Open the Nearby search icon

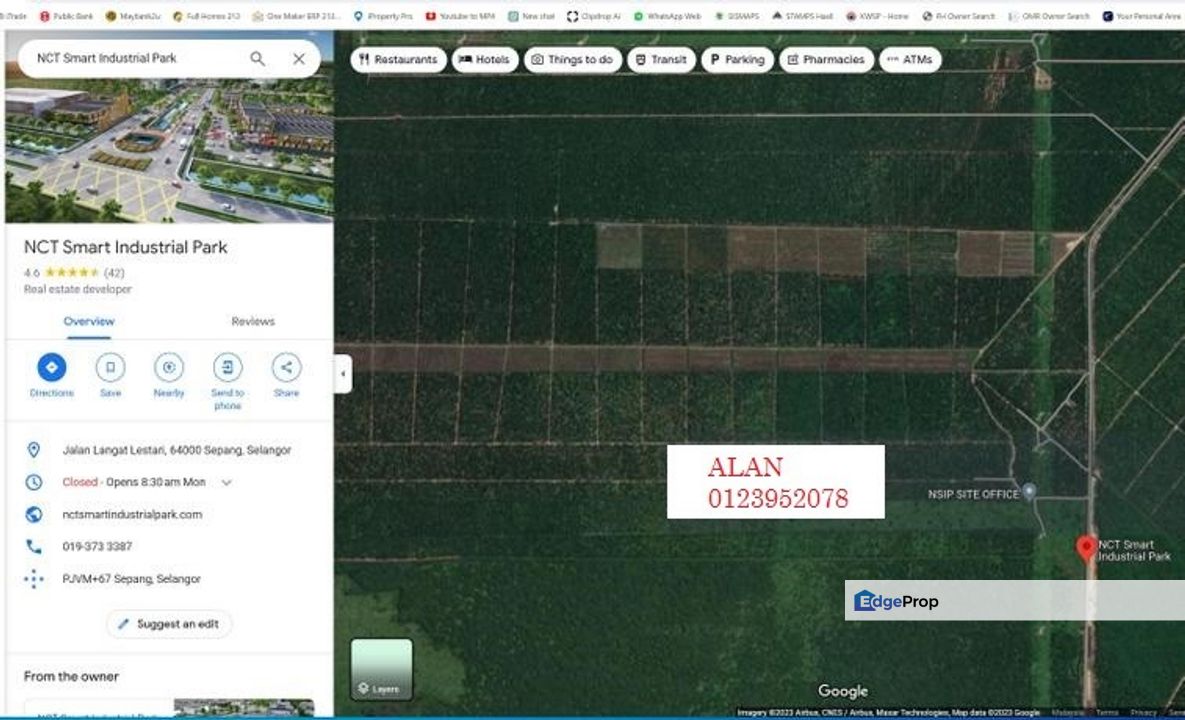(x=169, y=368)
